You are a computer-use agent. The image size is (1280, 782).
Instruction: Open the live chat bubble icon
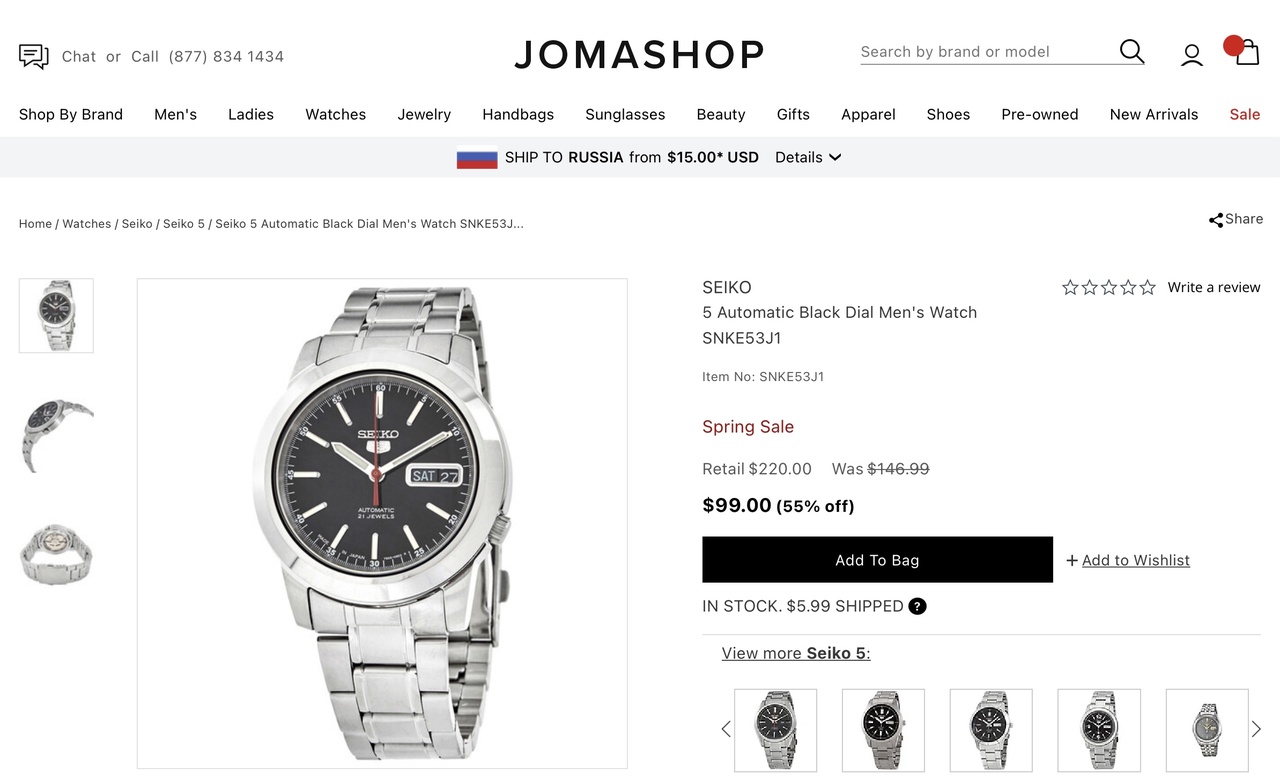pos(34,56)
